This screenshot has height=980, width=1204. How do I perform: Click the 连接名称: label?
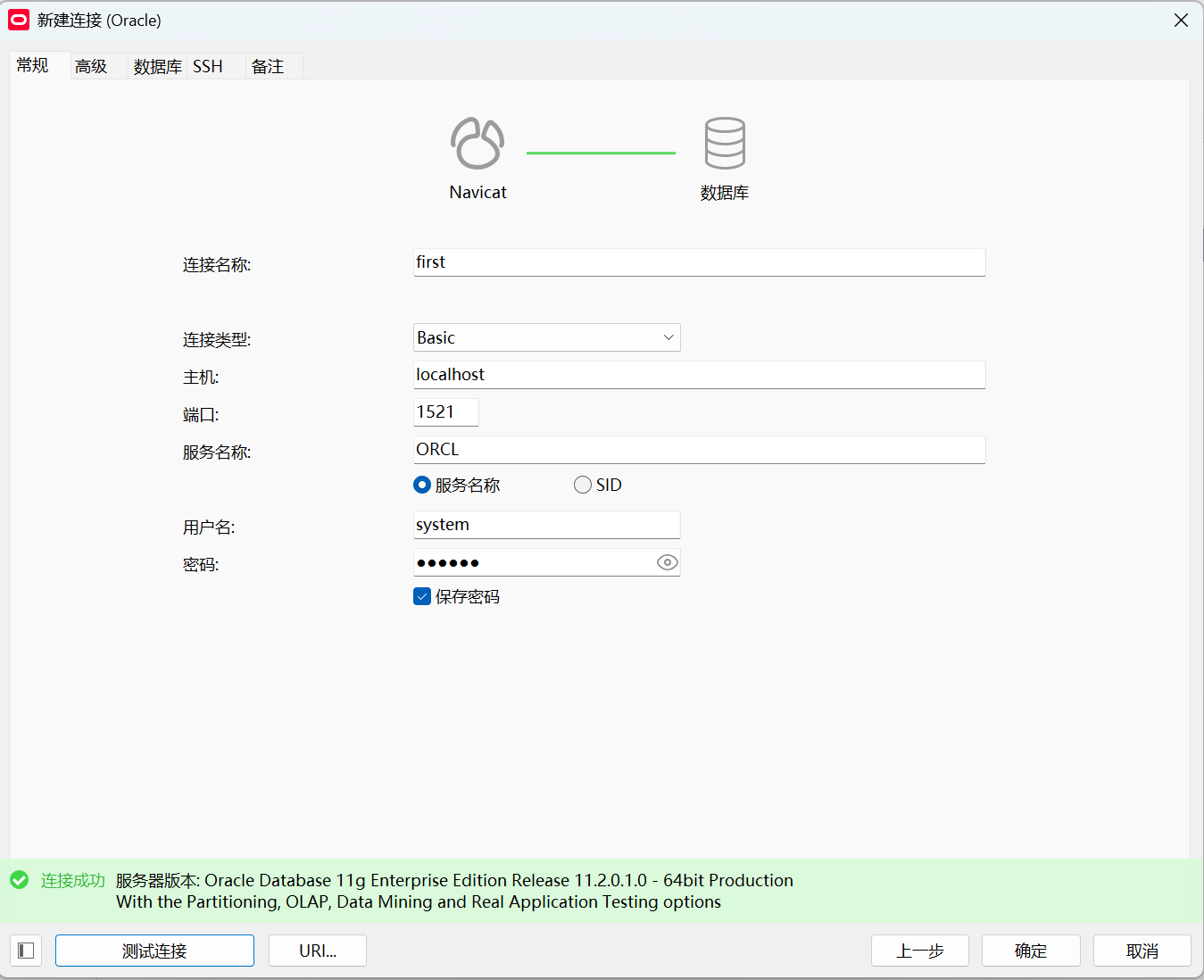(x=217, y=265)
